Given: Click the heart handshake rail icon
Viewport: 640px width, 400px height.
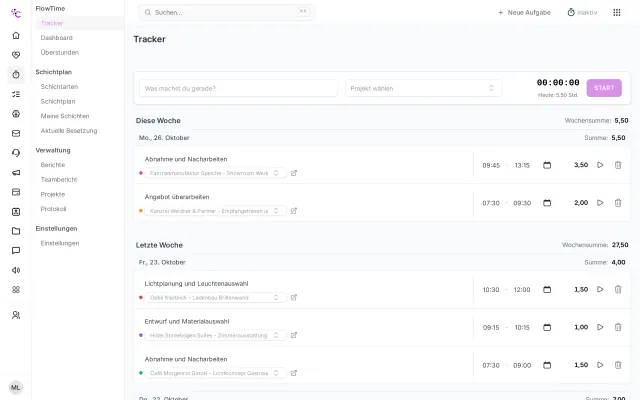Looking at the screenshot, I should click(x=16, y=55).
